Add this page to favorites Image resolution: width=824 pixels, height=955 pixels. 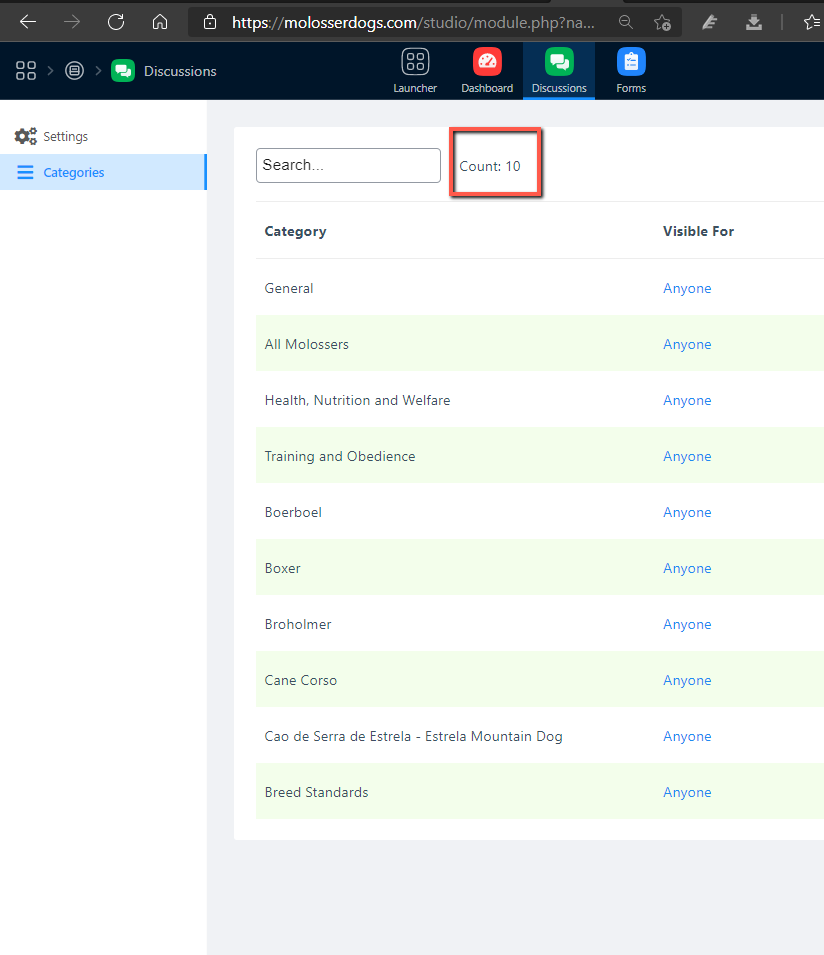(662, 23)
